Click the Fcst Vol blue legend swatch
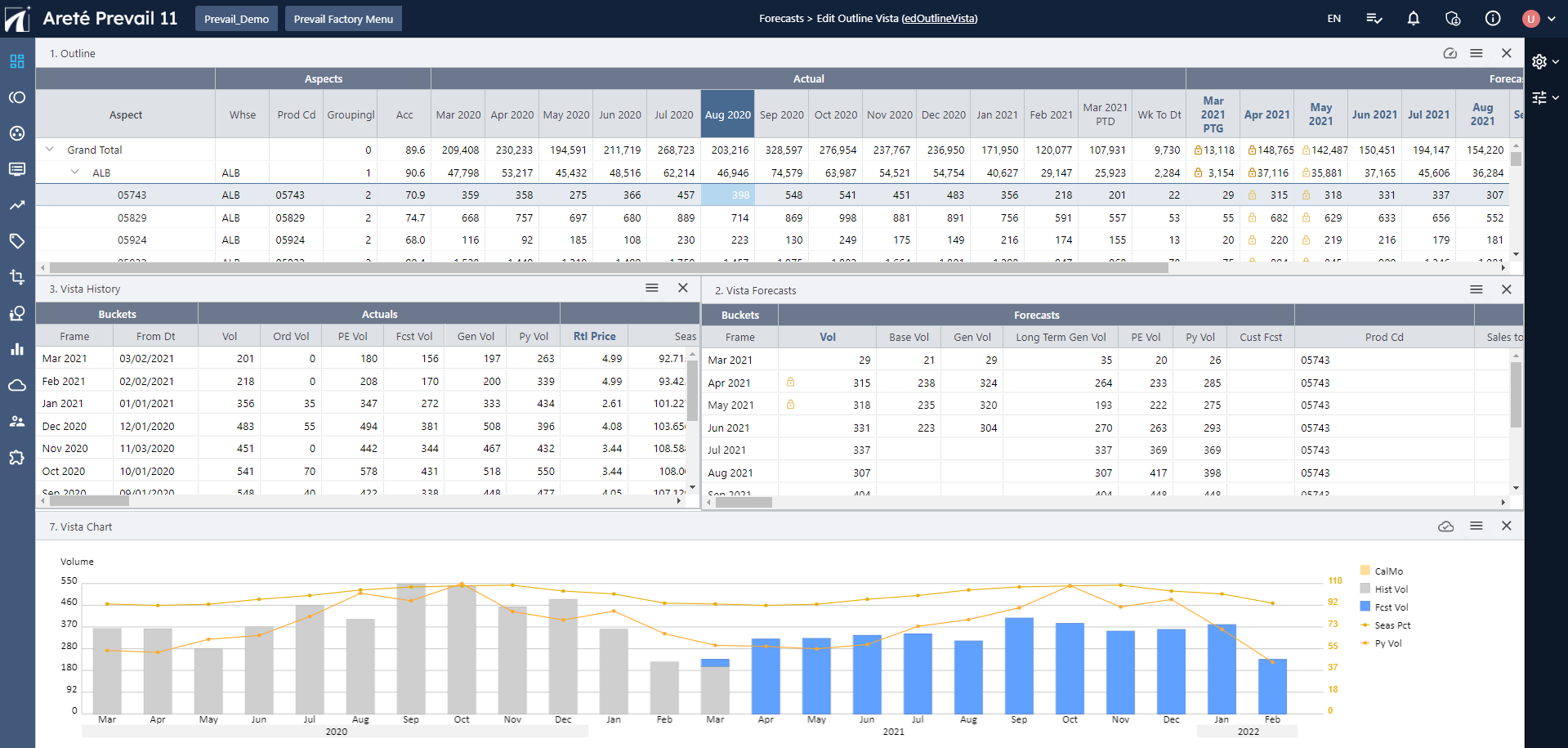Image resolution: width=1568 pixels, height=748 pixels. pos(1365,607)
